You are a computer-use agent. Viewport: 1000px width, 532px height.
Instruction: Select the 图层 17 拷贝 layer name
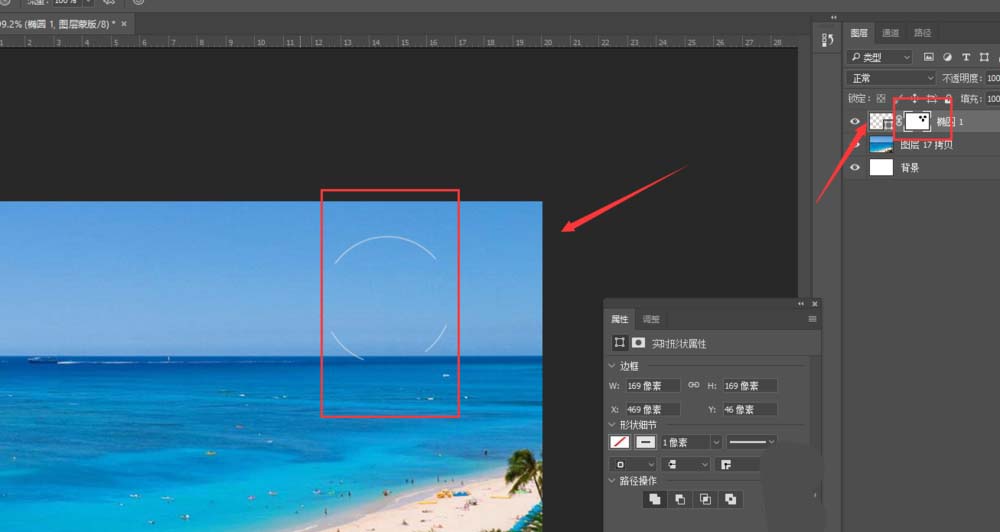(x=926, y=145)
